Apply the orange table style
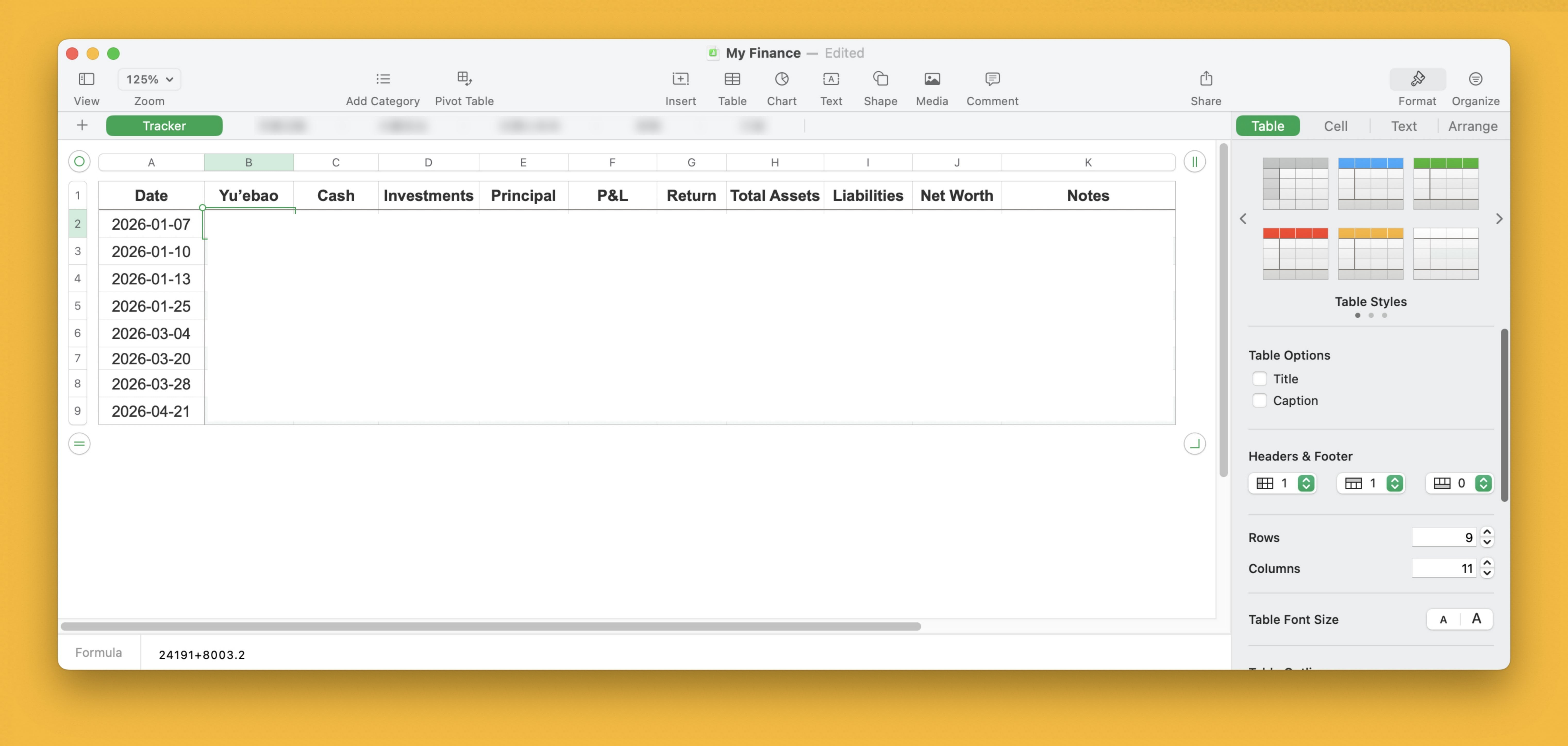The width and height of the screenshot is (1568, 746). click(1371, 254)
